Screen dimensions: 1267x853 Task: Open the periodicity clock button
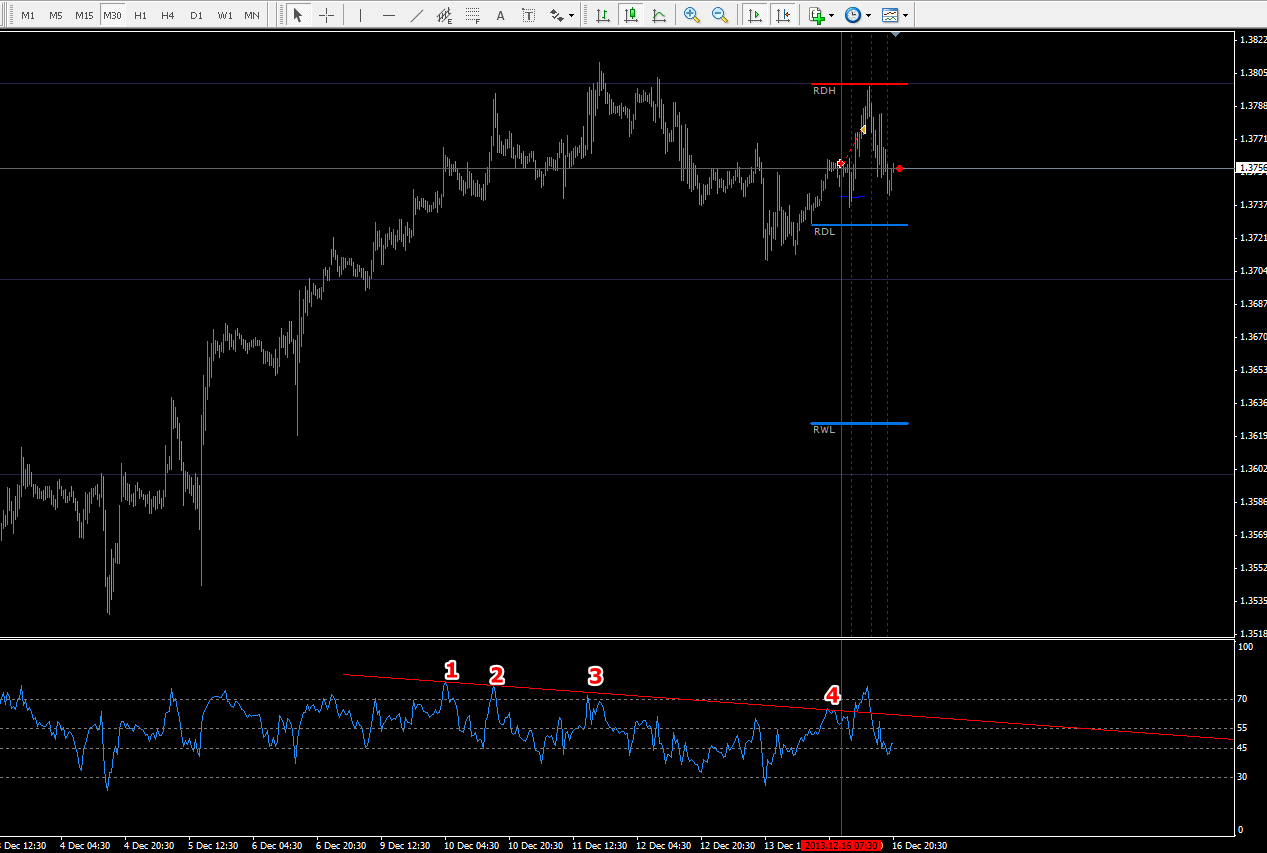click(852, 15)
